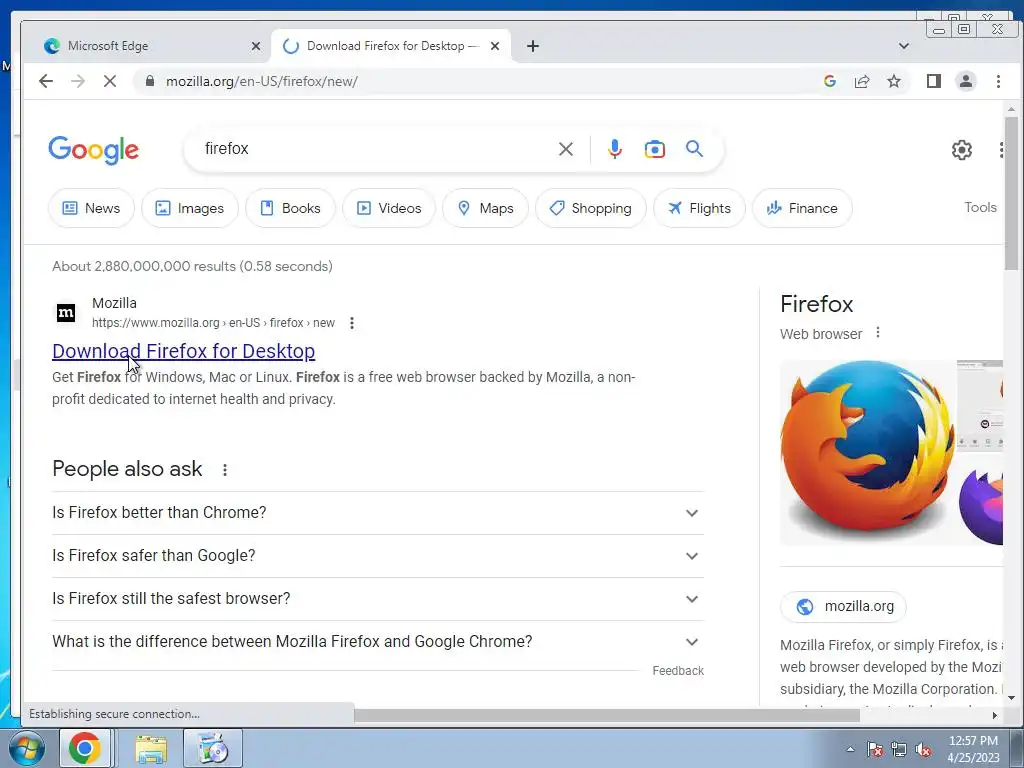Select the Download Firefox for Desktop tab

click(391, 46)
